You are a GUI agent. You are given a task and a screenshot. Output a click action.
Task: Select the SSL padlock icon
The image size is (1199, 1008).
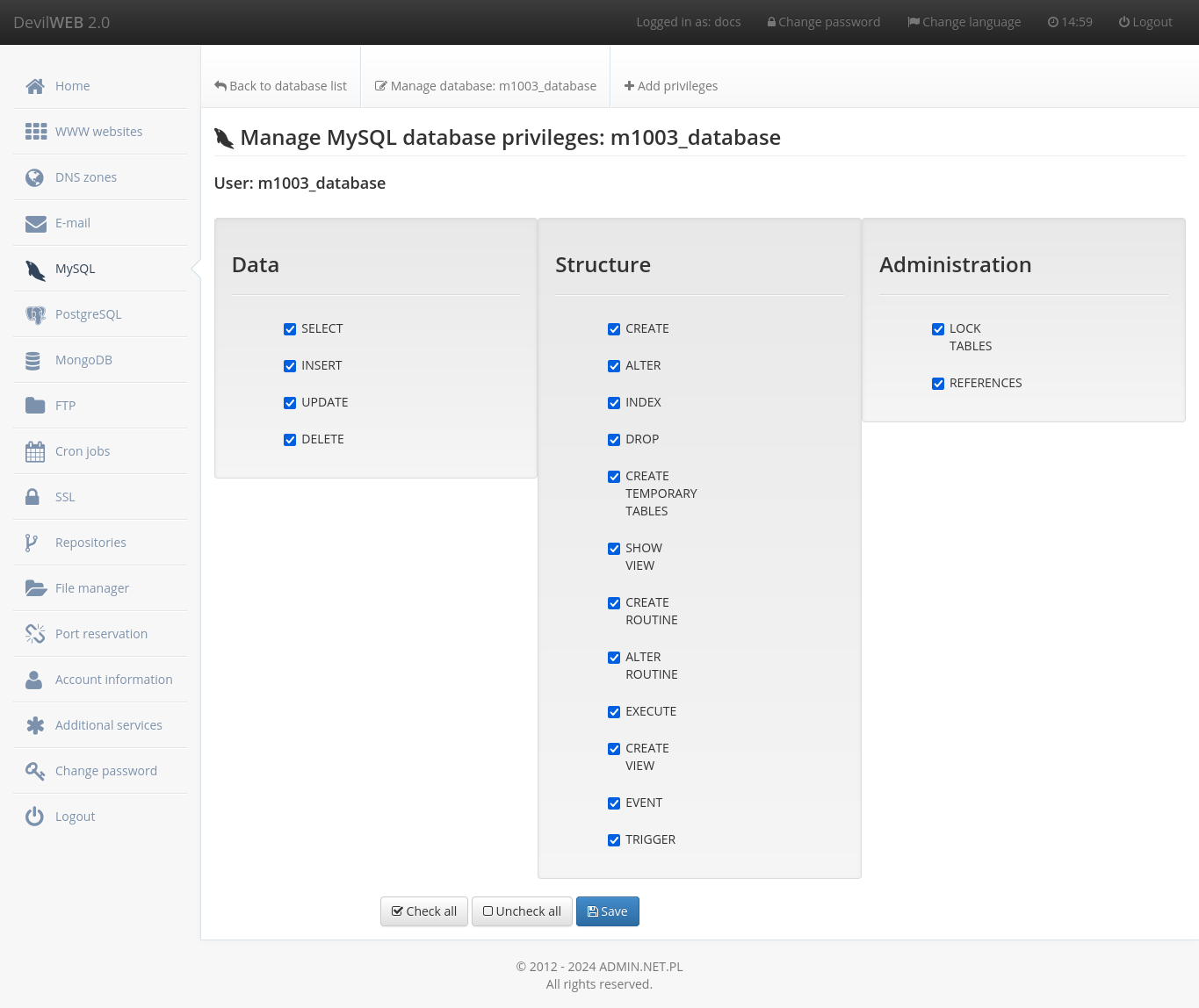tap(34, 496)
